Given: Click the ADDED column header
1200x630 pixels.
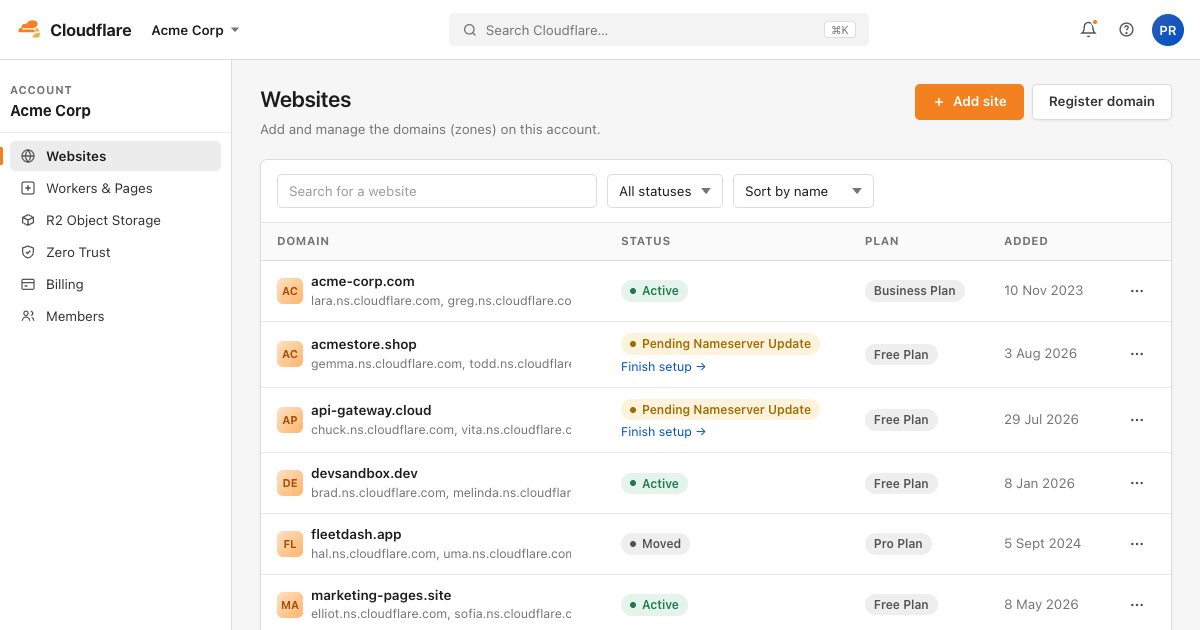Looking at the screenshot, I should click(x=1026, y=241).
